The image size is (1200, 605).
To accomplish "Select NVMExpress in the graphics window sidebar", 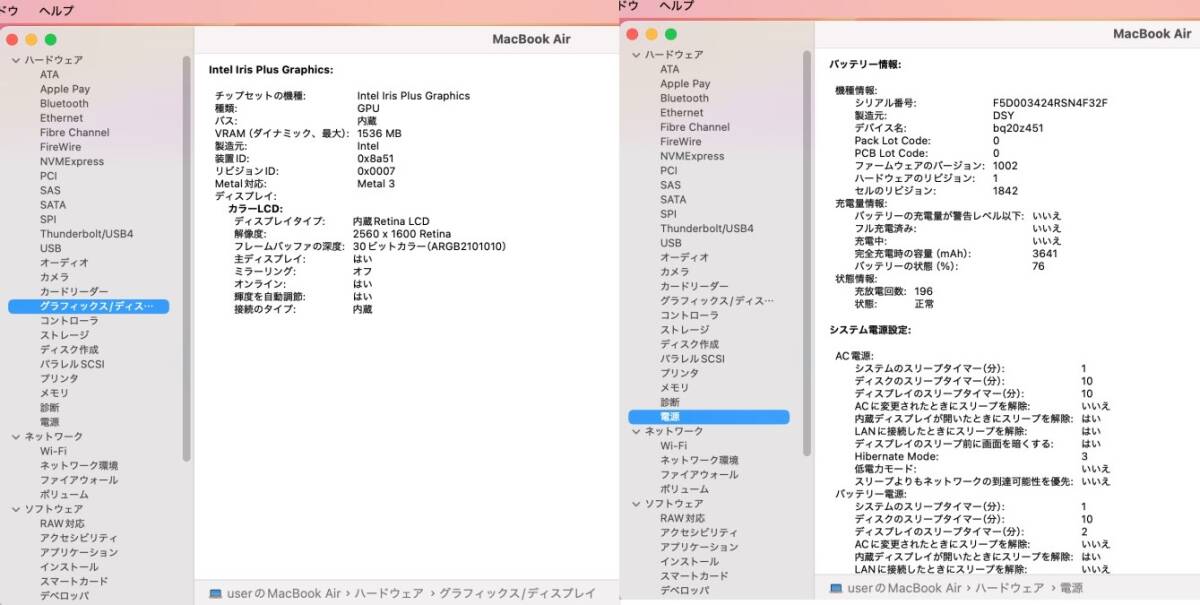I will coord(72,162).
